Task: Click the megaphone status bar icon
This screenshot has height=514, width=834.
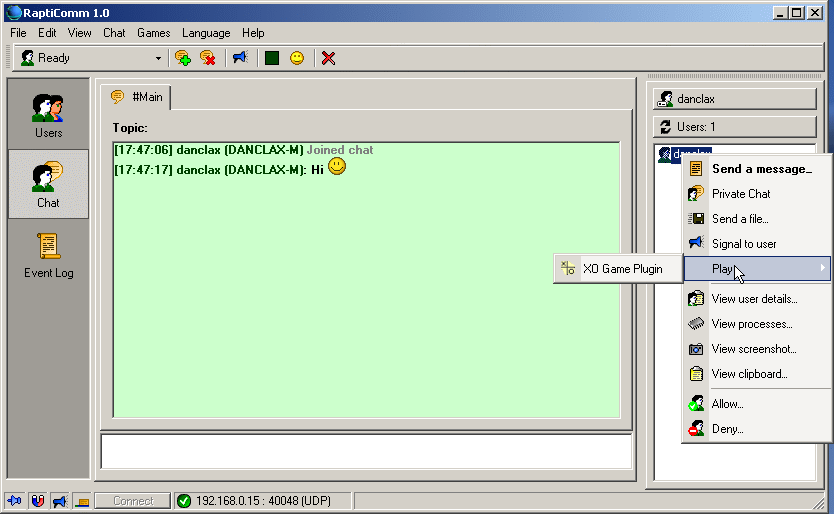Action: click(x=60, y=501)
